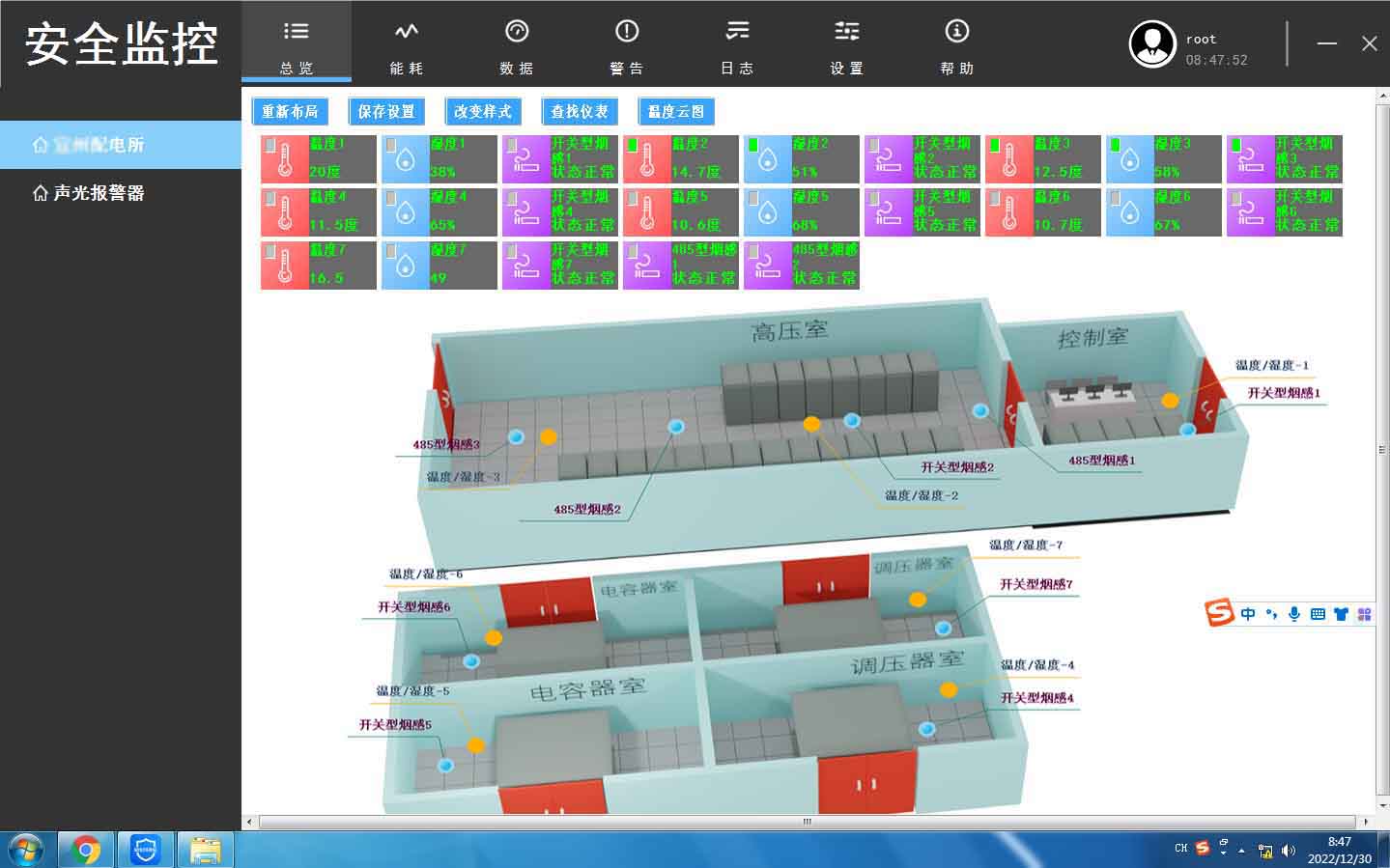
Task: Open the 总览 overview tab
Action: point(297,45)
